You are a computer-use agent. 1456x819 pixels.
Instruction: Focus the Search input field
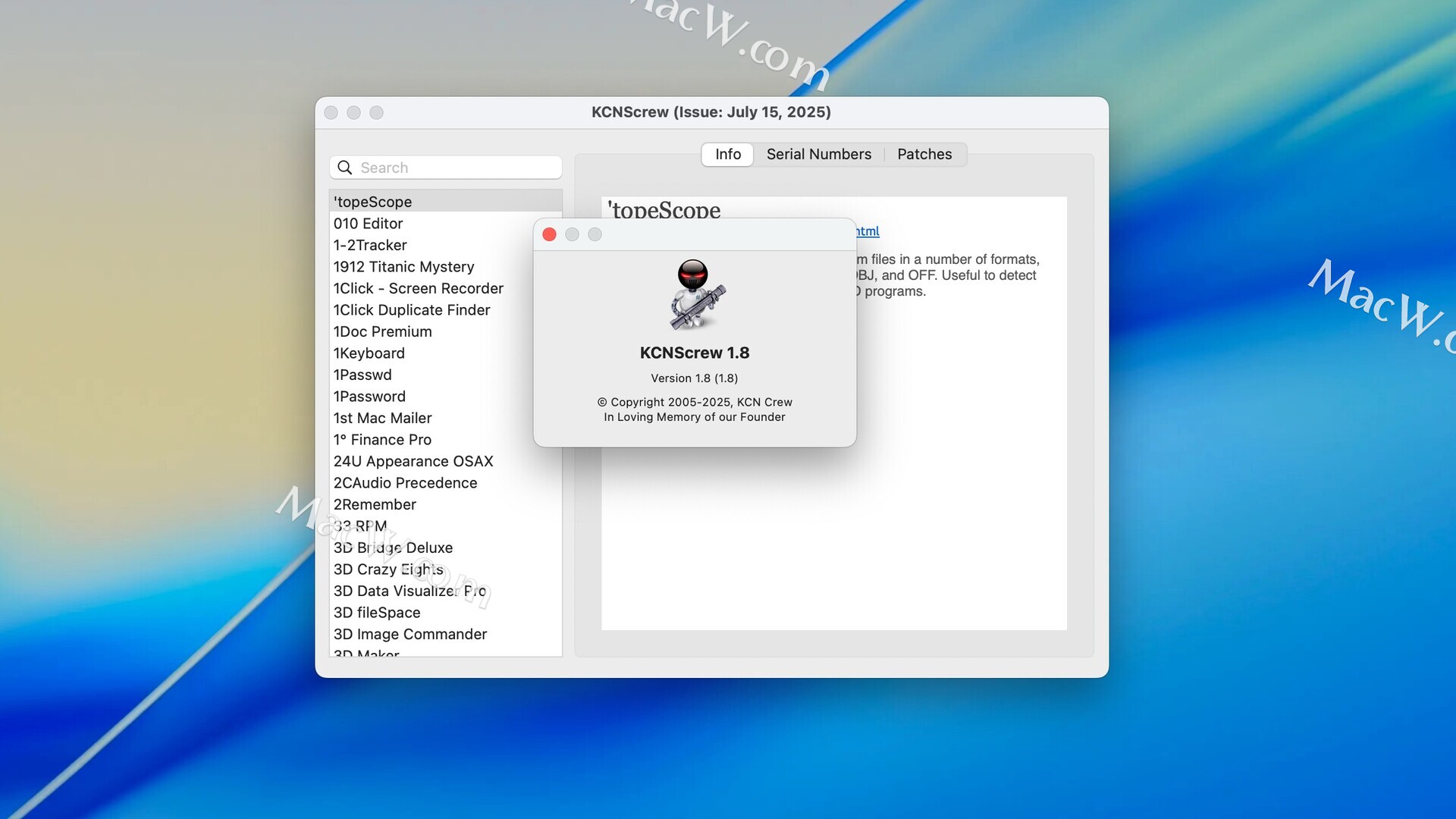click(x=446, y=168)
